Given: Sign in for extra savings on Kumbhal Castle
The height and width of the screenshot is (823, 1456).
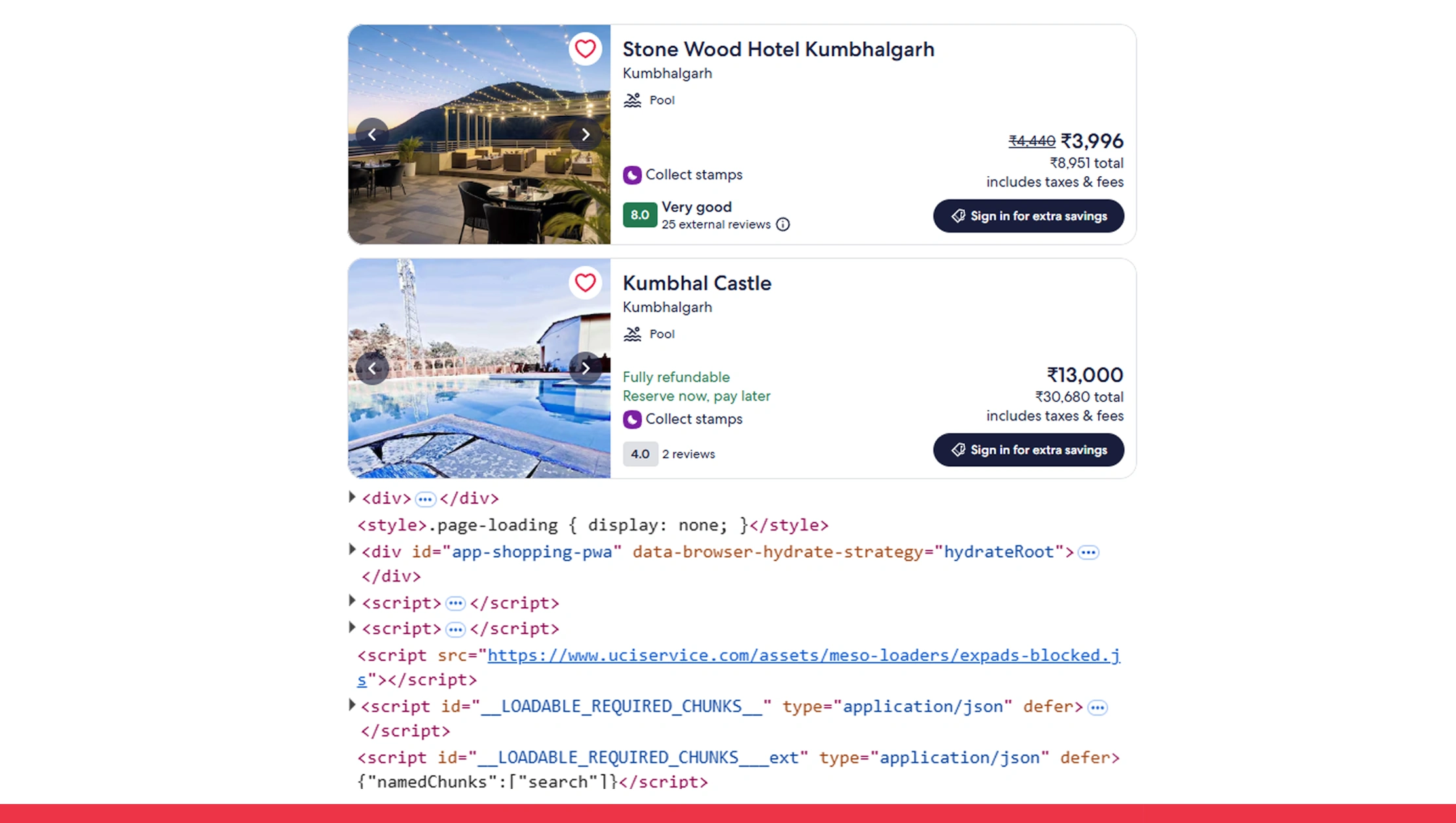Looking at the screenshot, I should (1028, 450).
